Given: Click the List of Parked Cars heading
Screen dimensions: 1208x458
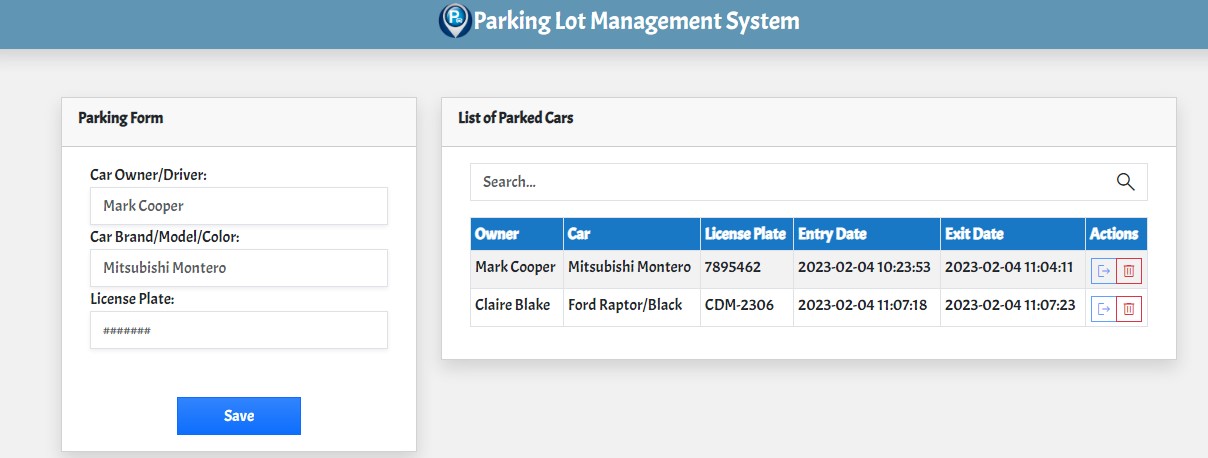Looking at the screenshot, I should [516, 118].
